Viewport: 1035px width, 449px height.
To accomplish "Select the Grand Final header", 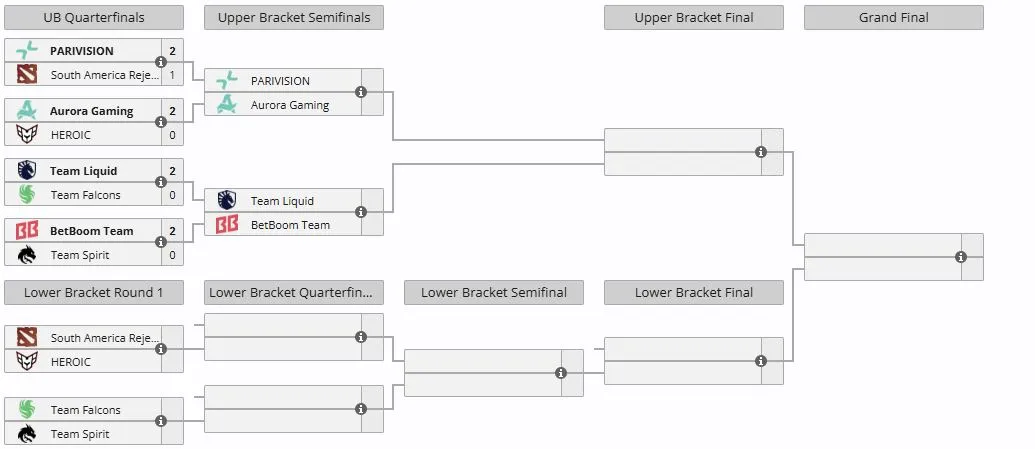I will tap(894, 18).
